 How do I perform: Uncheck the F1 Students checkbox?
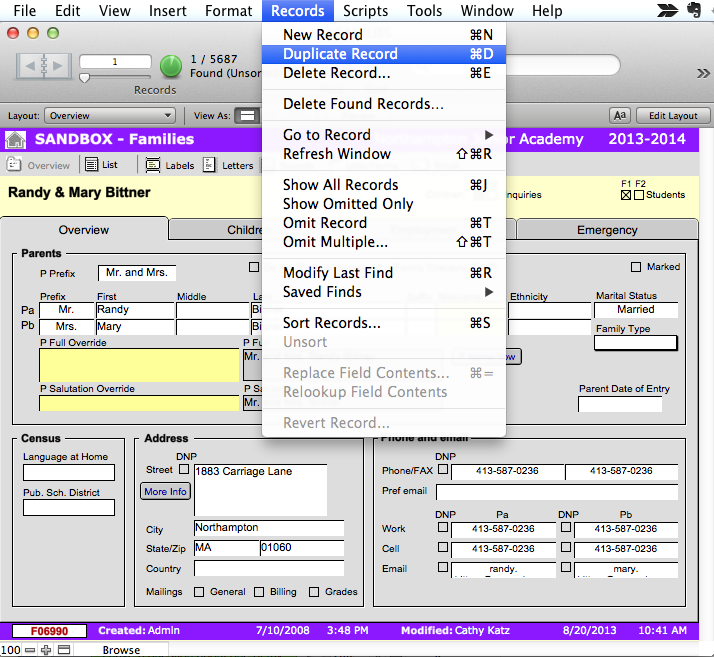[626, 195]
